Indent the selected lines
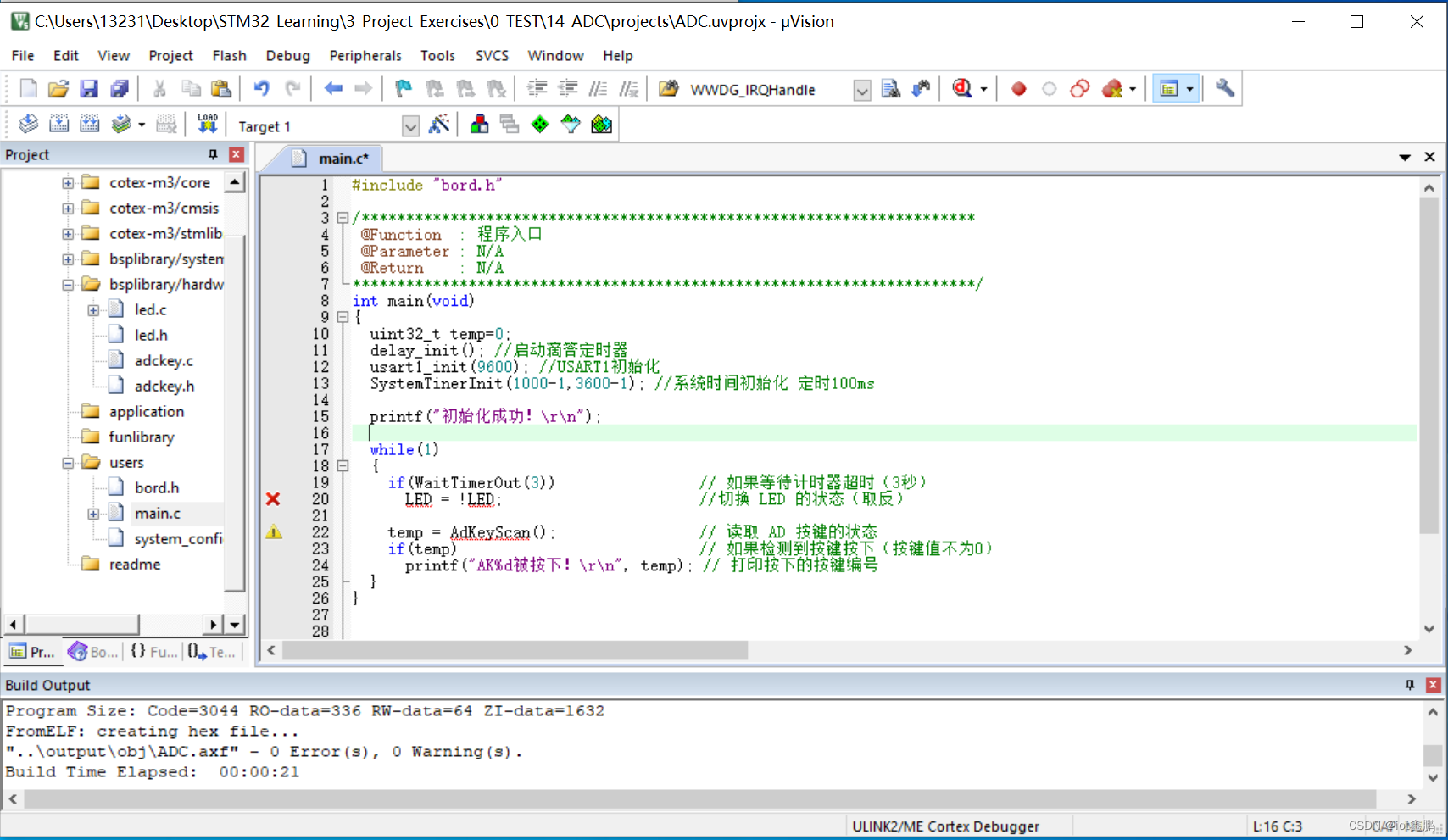This screenshot has height=840, width=1448. point(537,89)
